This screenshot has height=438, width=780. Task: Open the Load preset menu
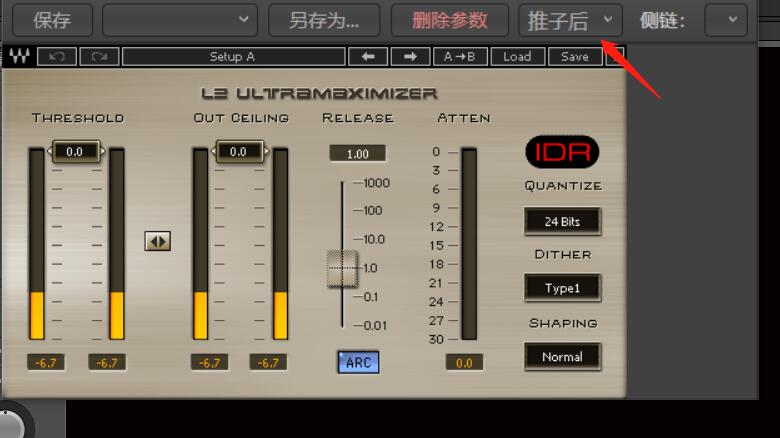(517, 56)
